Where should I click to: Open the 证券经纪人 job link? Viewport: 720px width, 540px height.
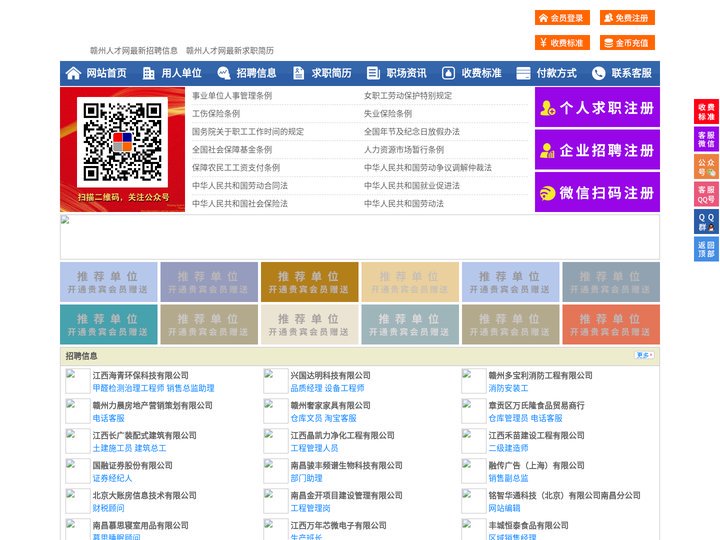(112, 478)
